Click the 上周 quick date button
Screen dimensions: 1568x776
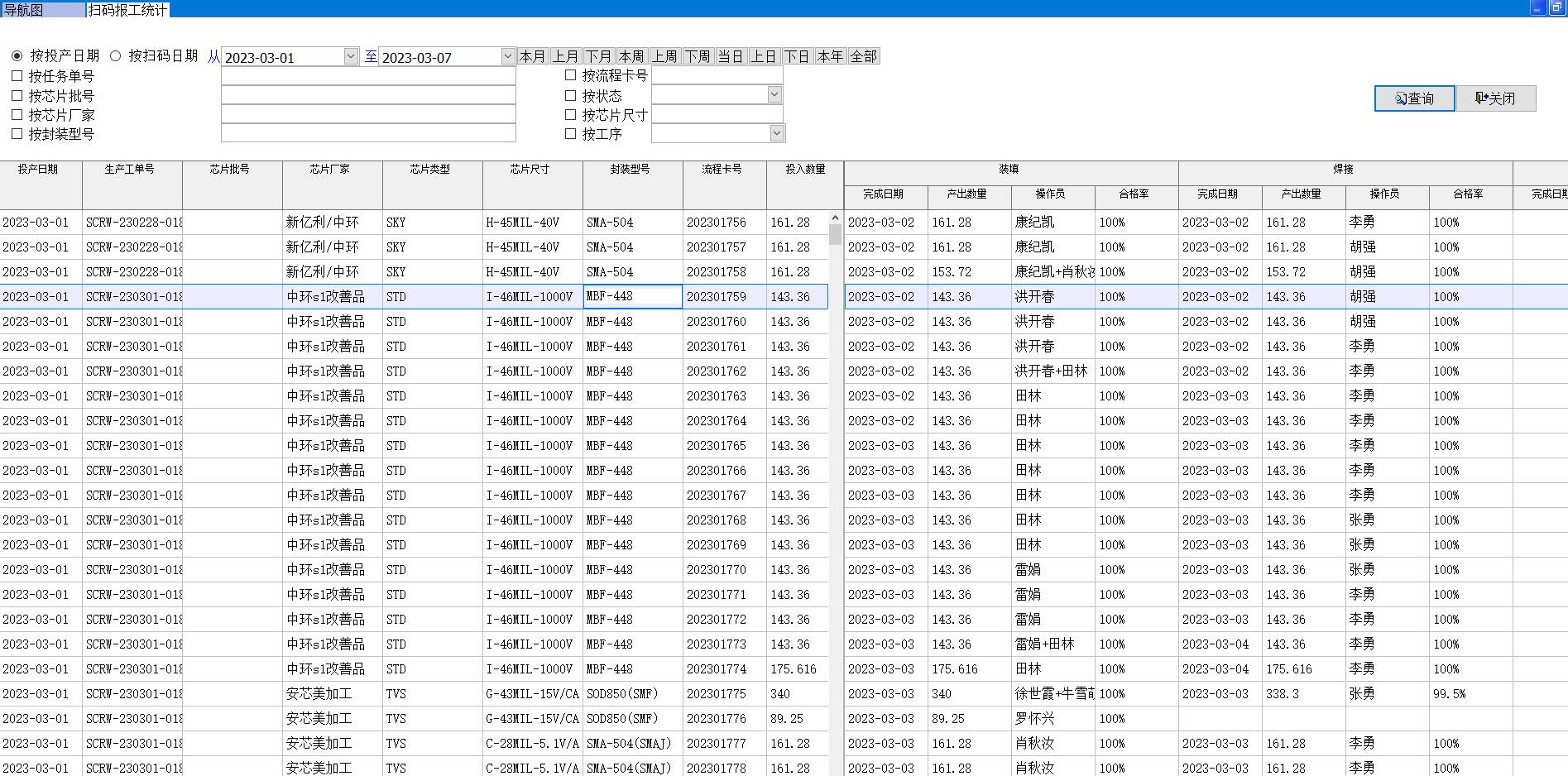tap(664, 56)
